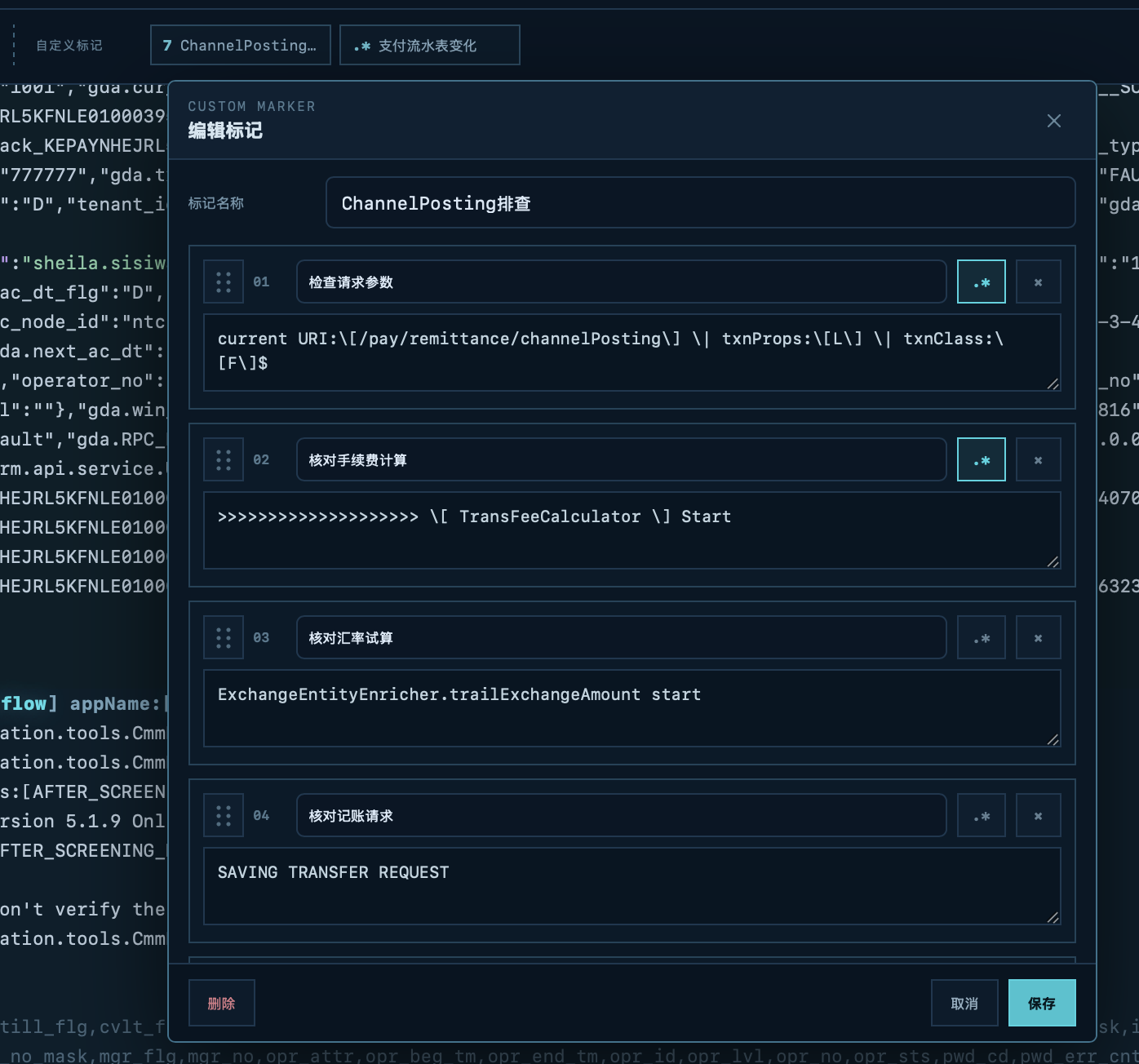
Task: Click the 保存 save button
Action: [x=1042, y=1003]
